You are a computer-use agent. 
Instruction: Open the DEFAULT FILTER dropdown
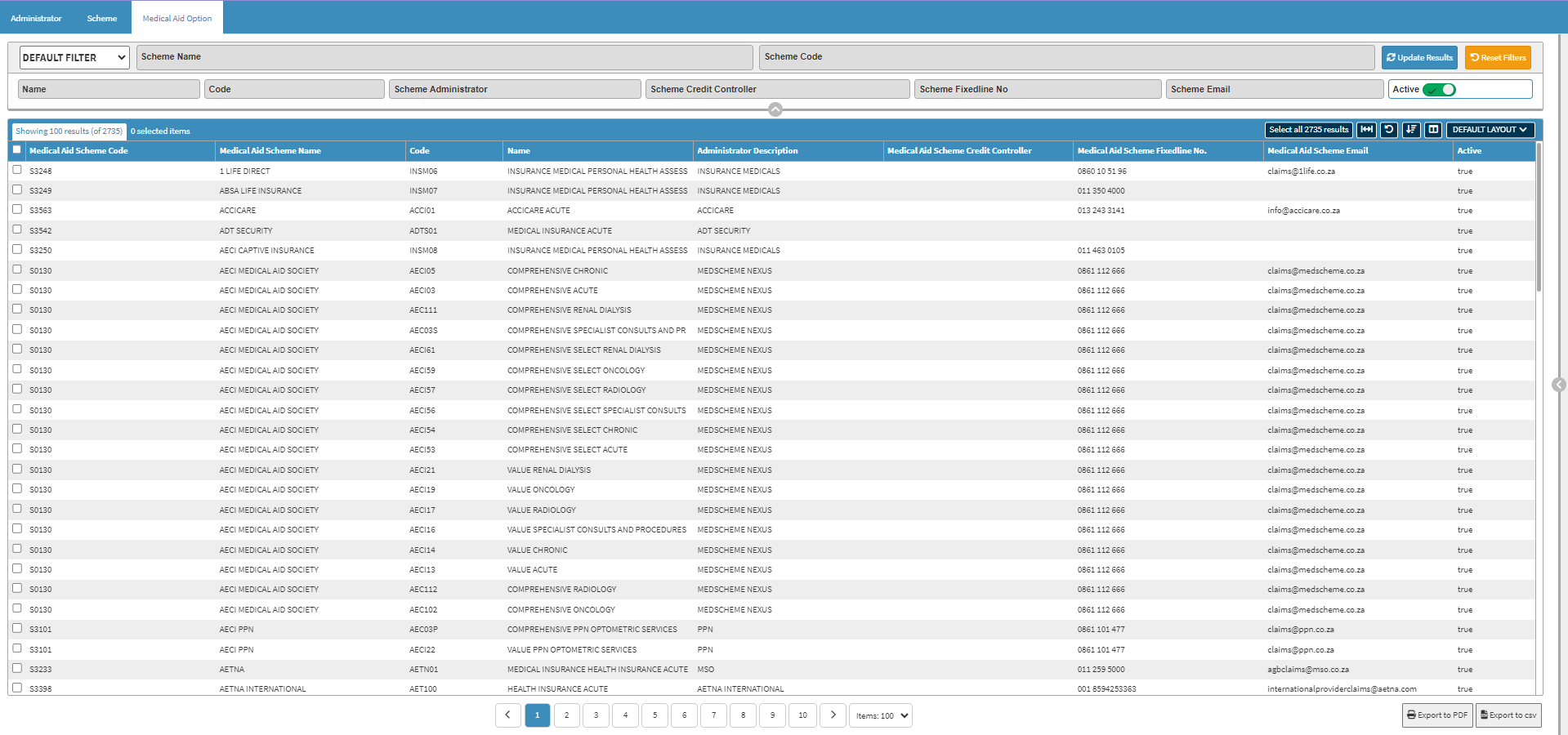click(x=74, y=57)
